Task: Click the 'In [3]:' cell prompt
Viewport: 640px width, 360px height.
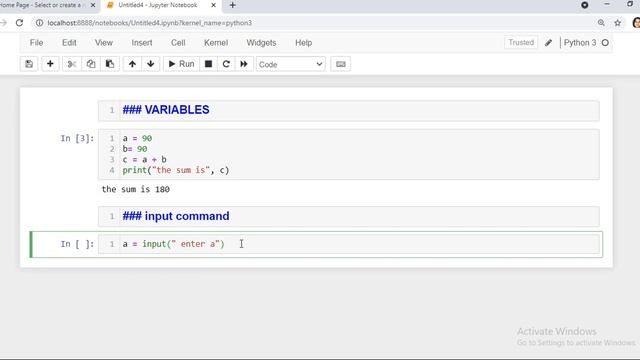Action: point(77,138)
